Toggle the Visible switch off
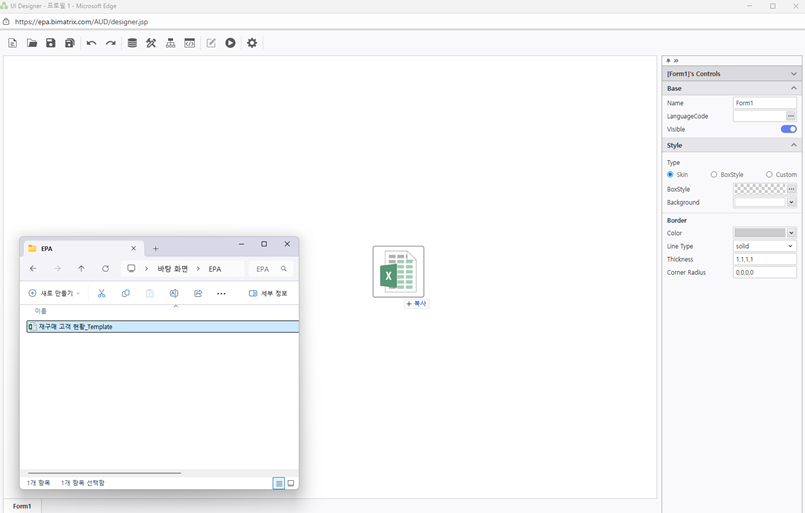 [788, 129]
